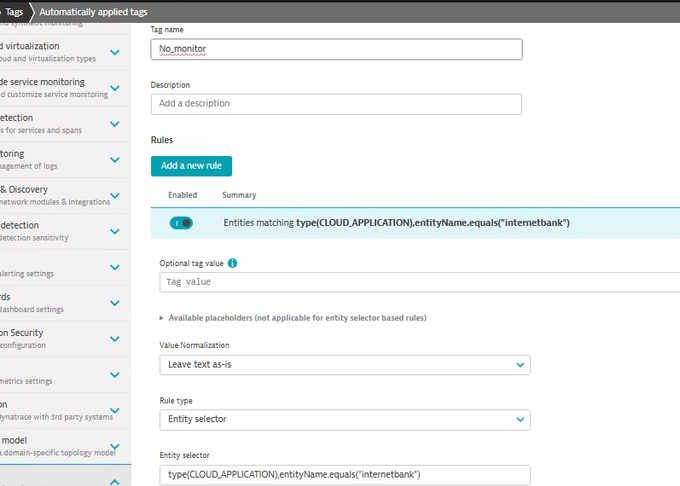
Task: Click the Entity selector text field
Action: click(344, 474)
